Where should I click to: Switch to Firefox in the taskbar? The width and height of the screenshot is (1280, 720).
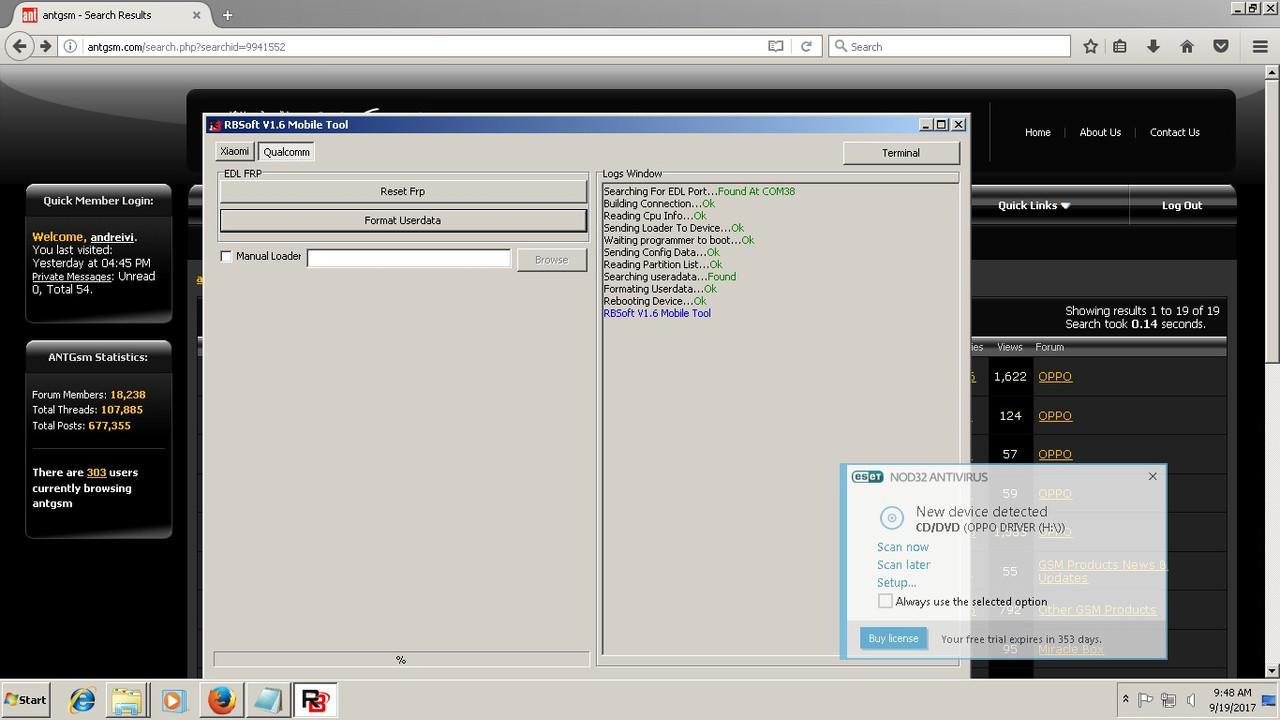(221, 700)
